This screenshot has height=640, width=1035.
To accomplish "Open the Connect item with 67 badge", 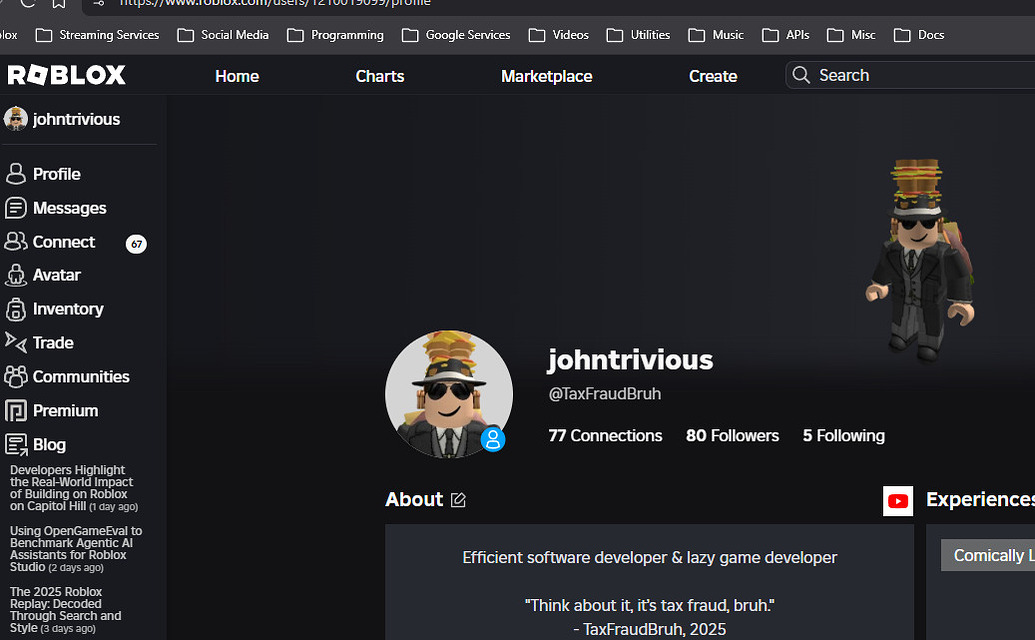I will tap(75, 242).
